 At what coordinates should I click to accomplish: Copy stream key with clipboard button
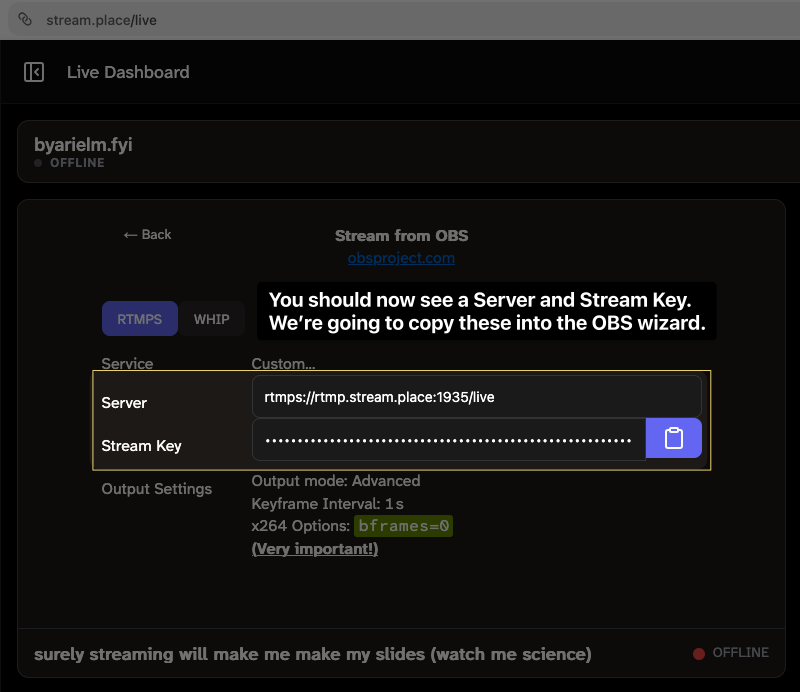point(673,438)
